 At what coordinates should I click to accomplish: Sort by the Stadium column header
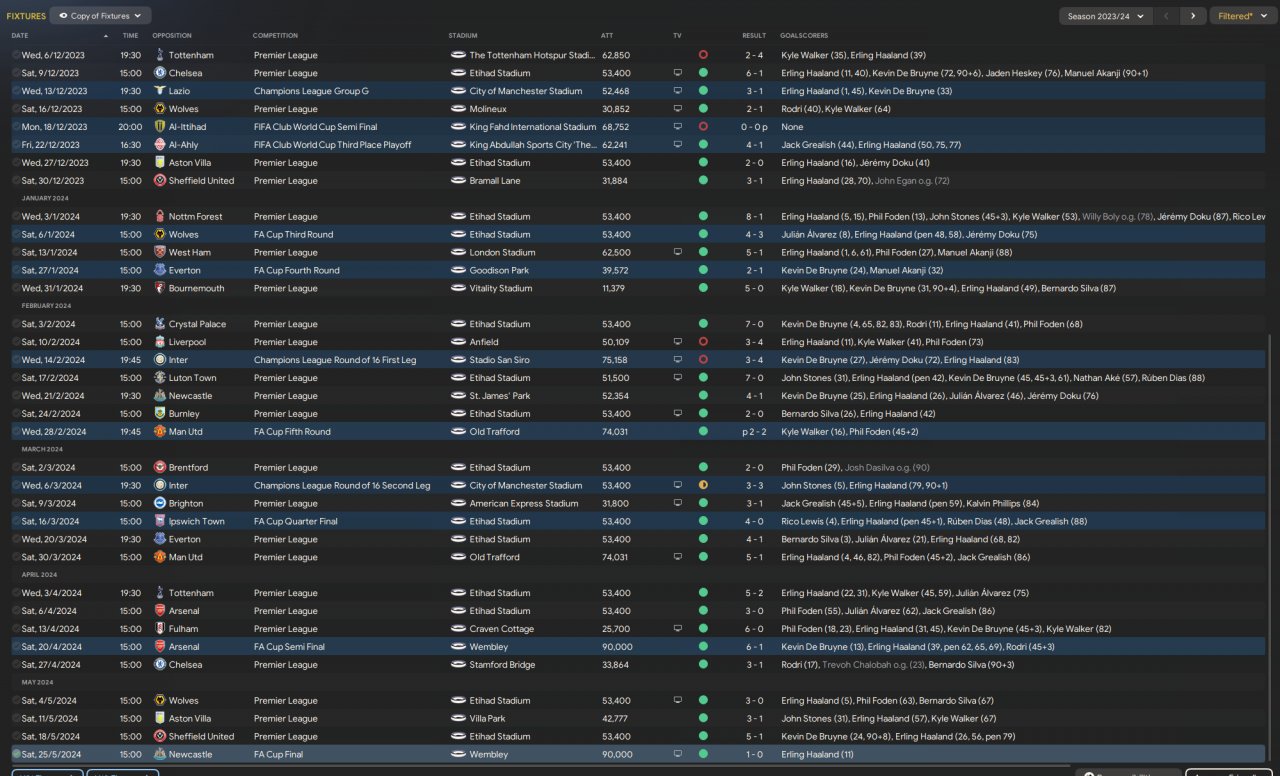click(x=463, y=36)
